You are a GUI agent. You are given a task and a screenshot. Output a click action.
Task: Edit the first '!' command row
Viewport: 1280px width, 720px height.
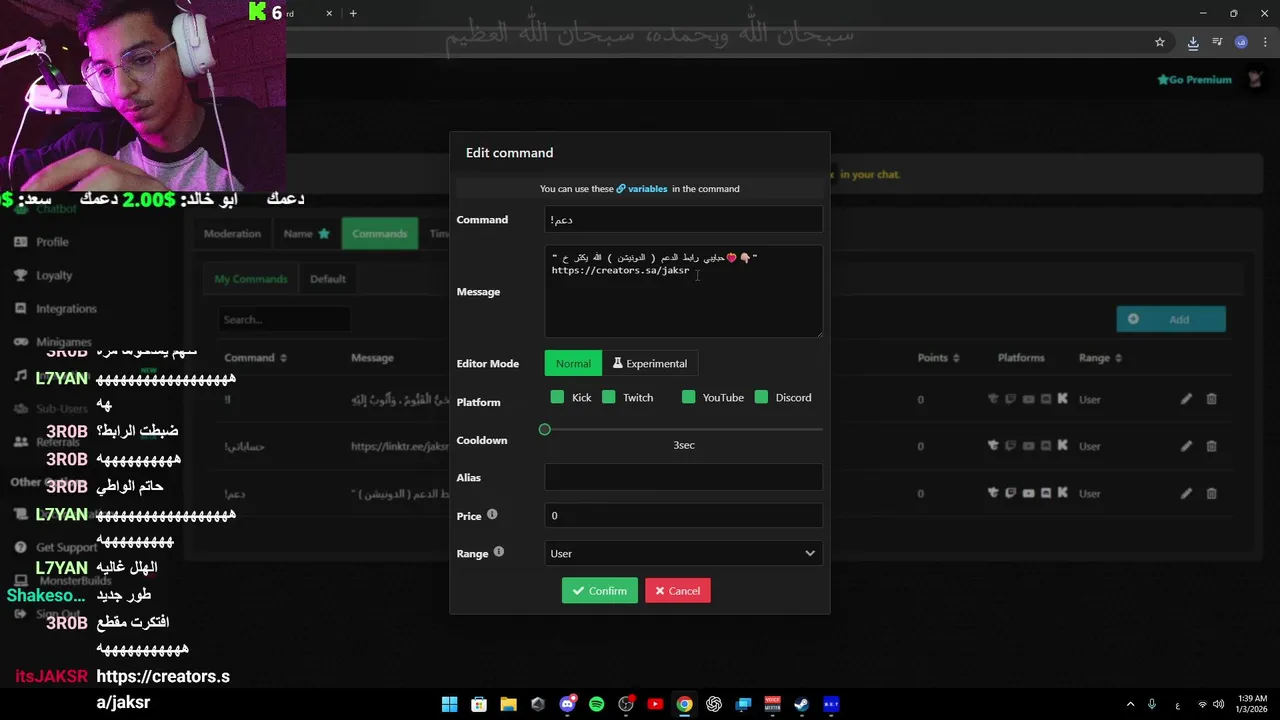(1186, 399)
